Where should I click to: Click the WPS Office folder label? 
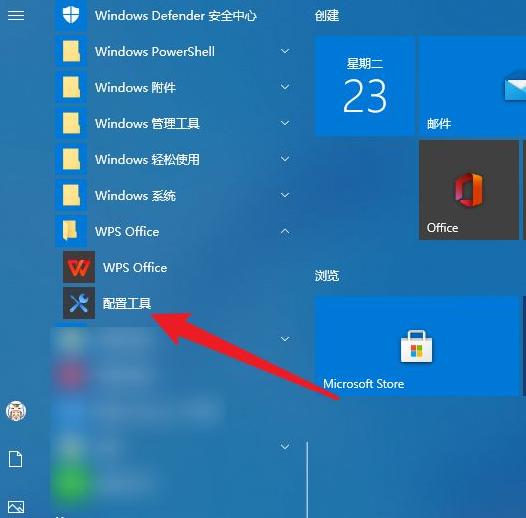coord(127,231)
